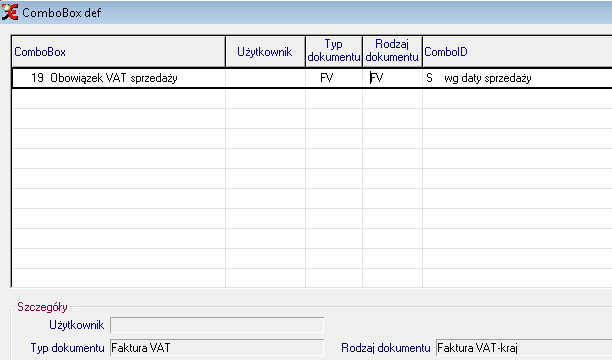612x360 pixels.
Task: Click the Typ dokumentu field 'Faktura VAT'
Action: pyautogui.click(x=217, y=348)
